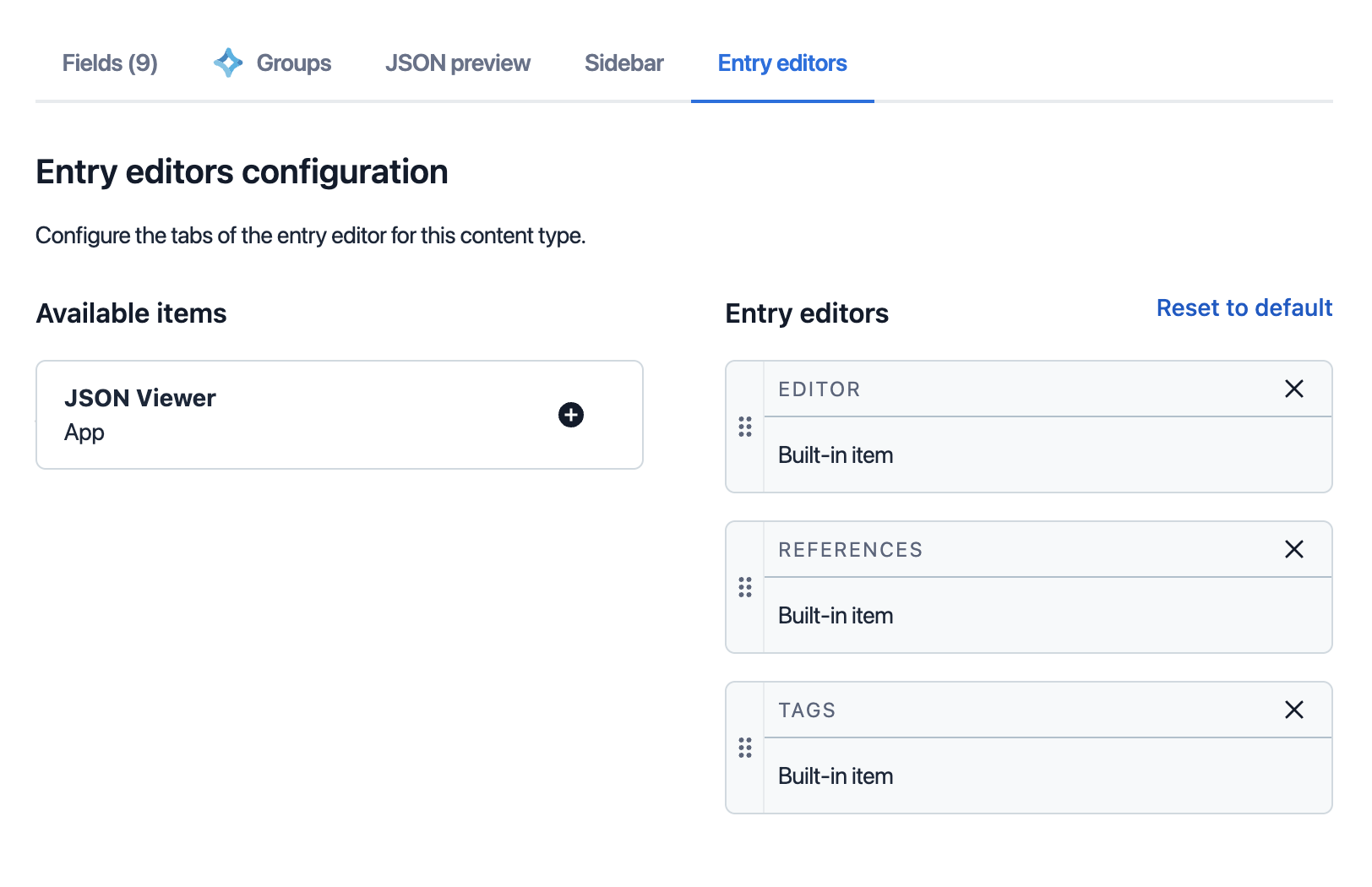Image resolution: width=1372 pixels, height=887 pixels.
Task: Remove the References item with its X
Action: click(x=1293, y=549)
